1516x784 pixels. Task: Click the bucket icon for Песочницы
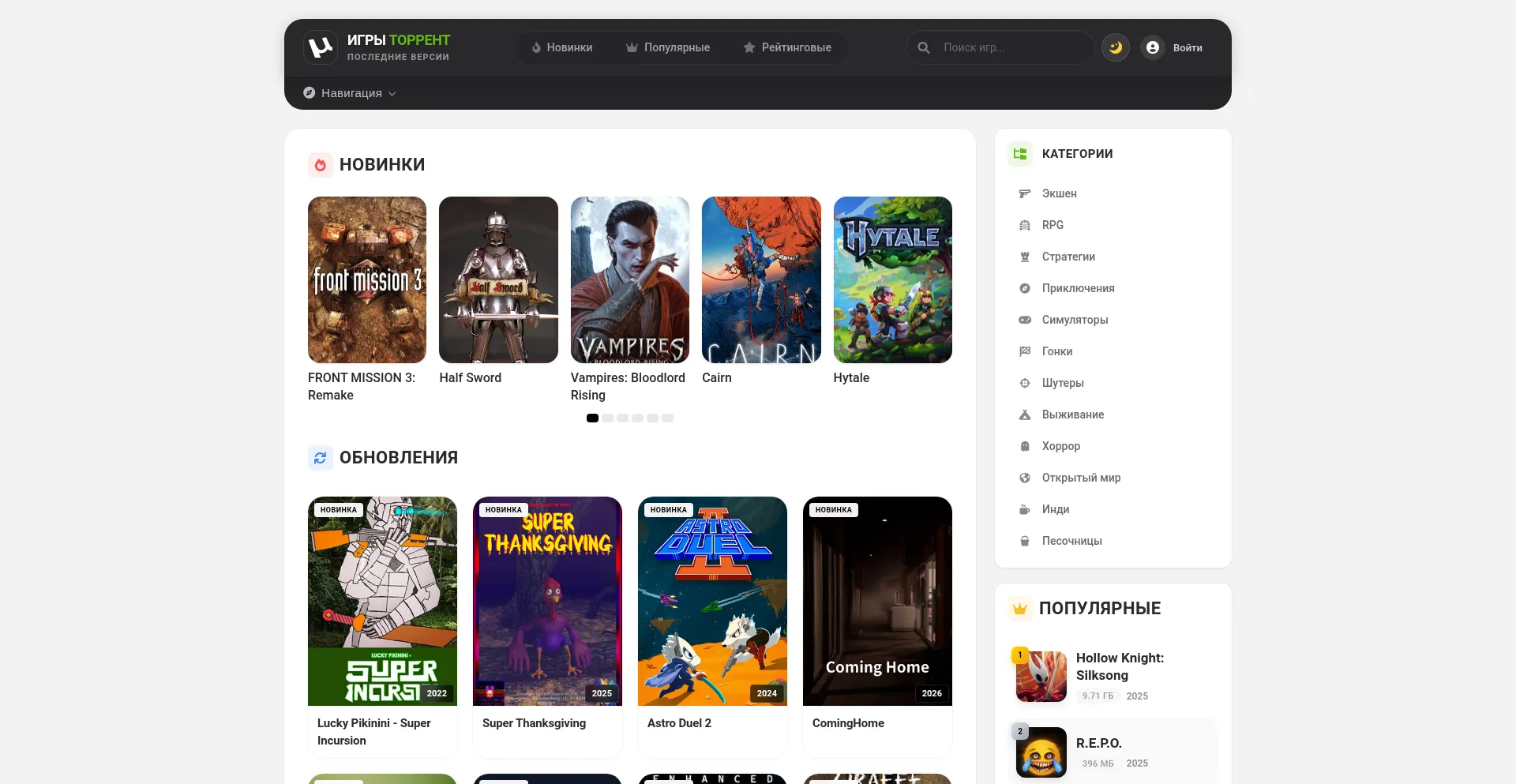1025,541
